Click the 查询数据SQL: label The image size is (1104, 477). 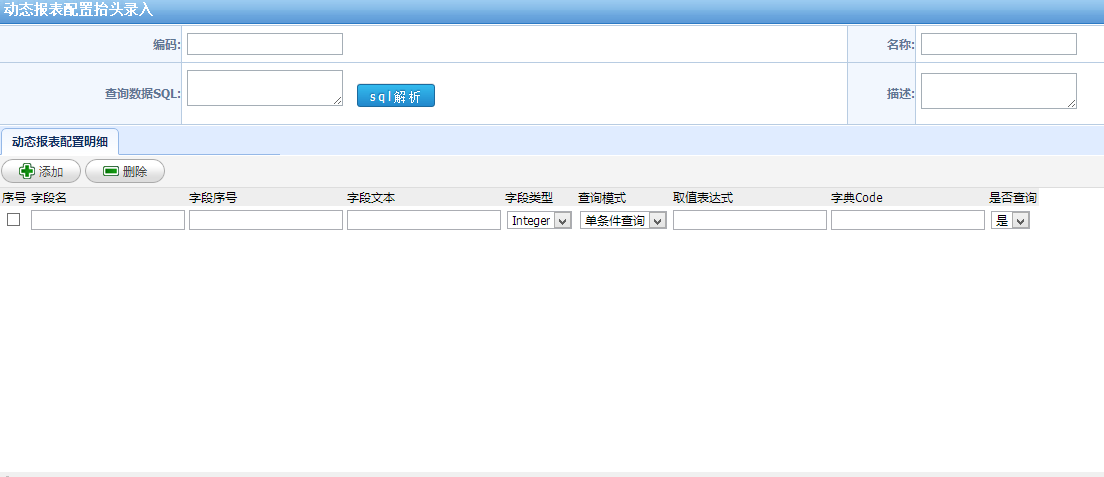[143, 93]
